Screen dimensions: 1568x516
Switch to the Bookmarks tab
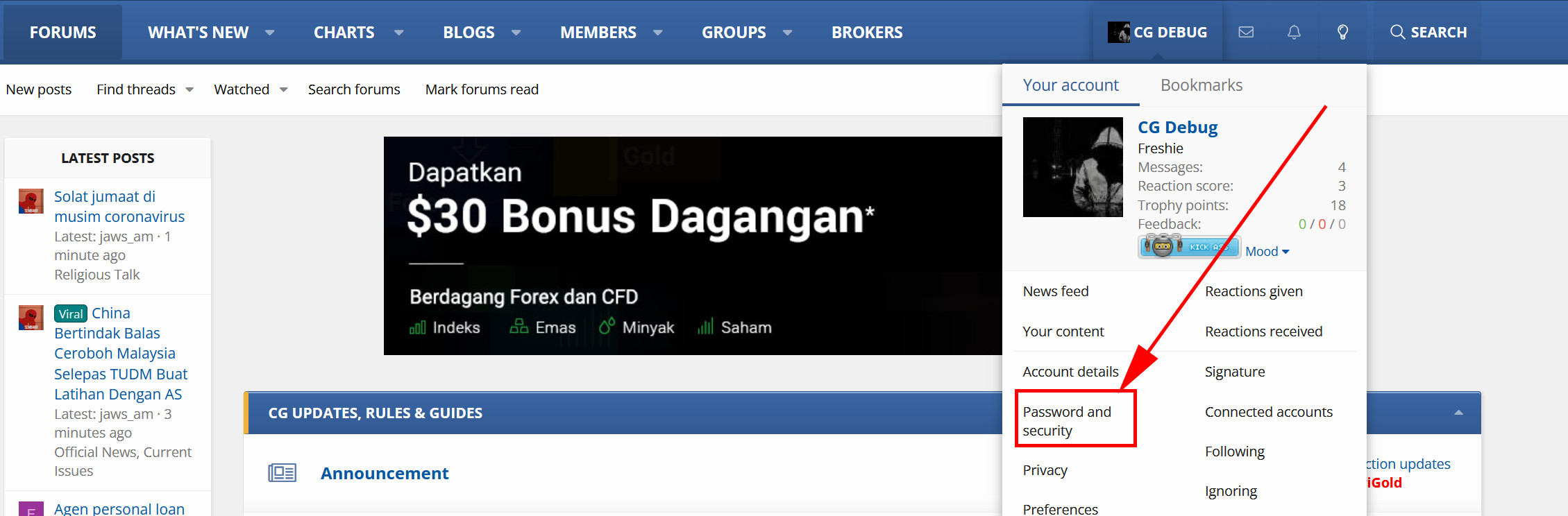point(1202,85)
